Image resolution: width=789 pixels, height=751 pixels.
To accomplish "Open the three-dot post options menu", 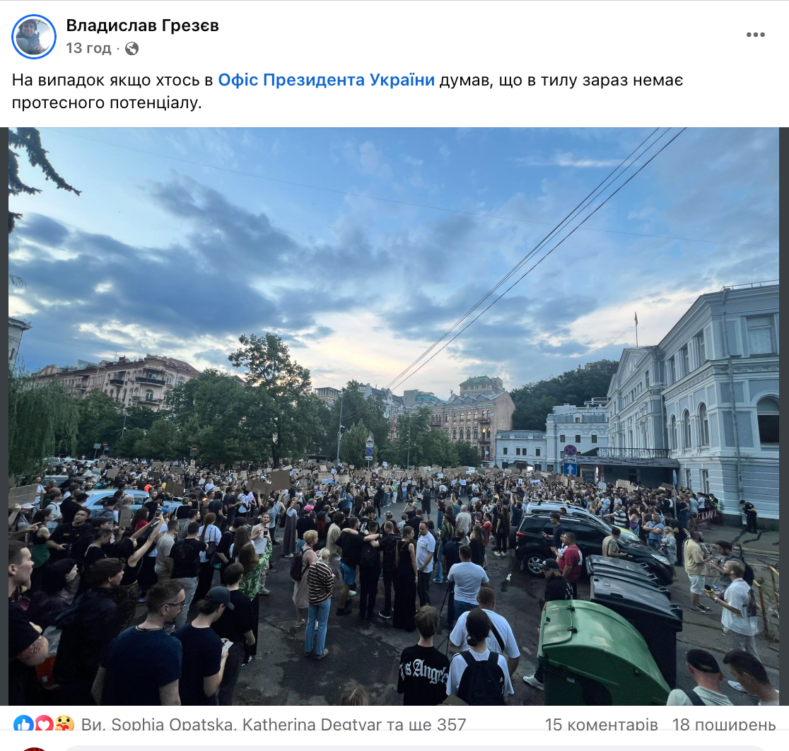I will [755, 35].
